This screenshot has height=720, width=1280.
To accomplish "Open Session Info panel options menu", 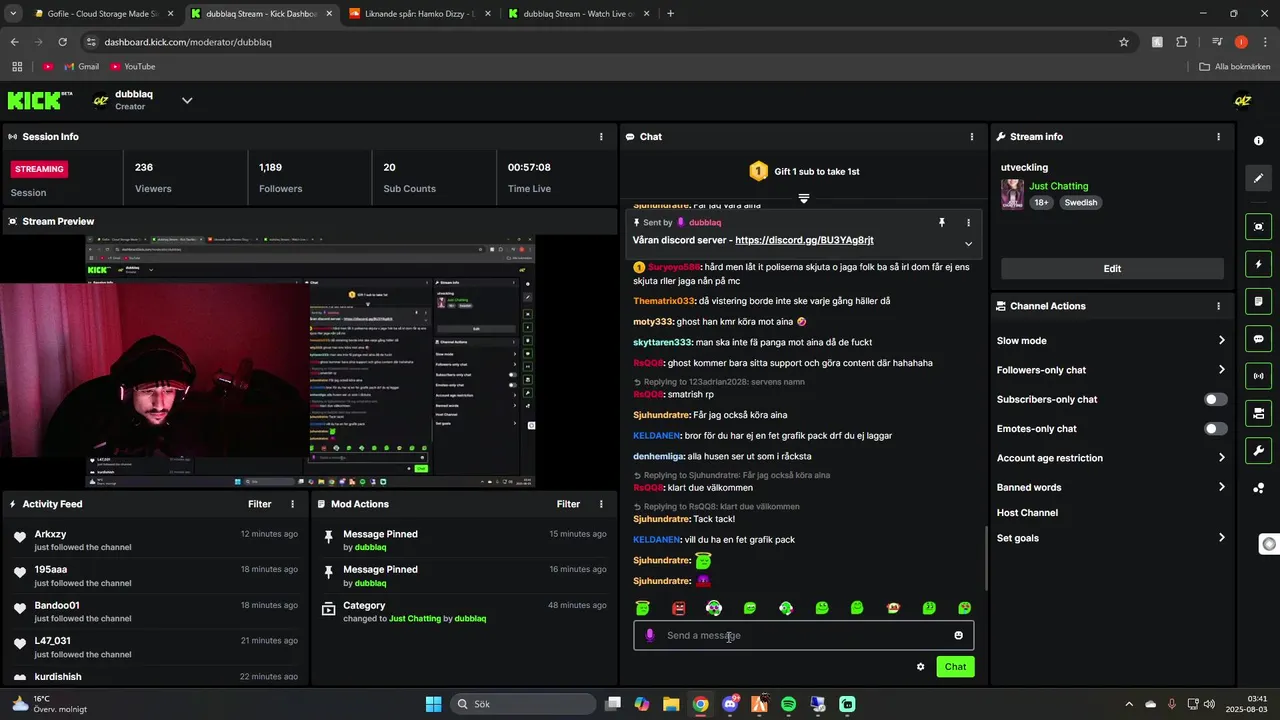I will coord(601,136).
